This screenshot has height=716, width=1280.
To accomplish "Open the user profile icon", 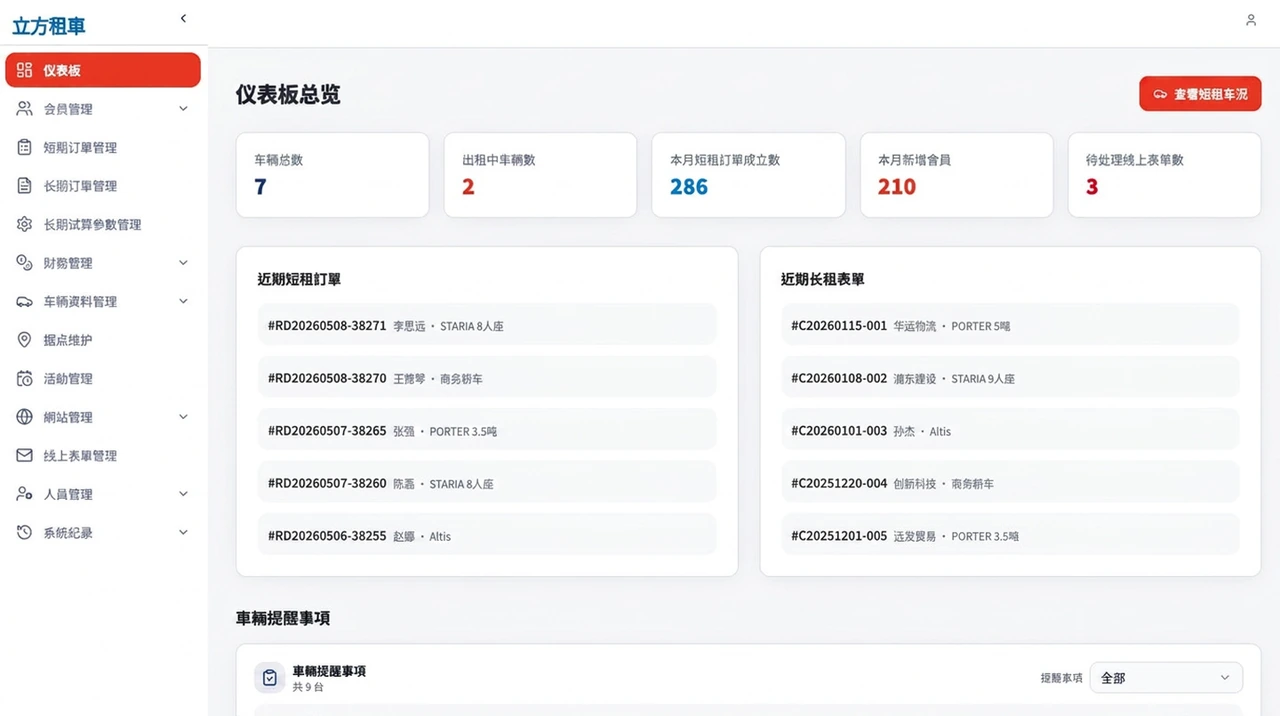I will pyautogui.click(x=1250, y=20).
